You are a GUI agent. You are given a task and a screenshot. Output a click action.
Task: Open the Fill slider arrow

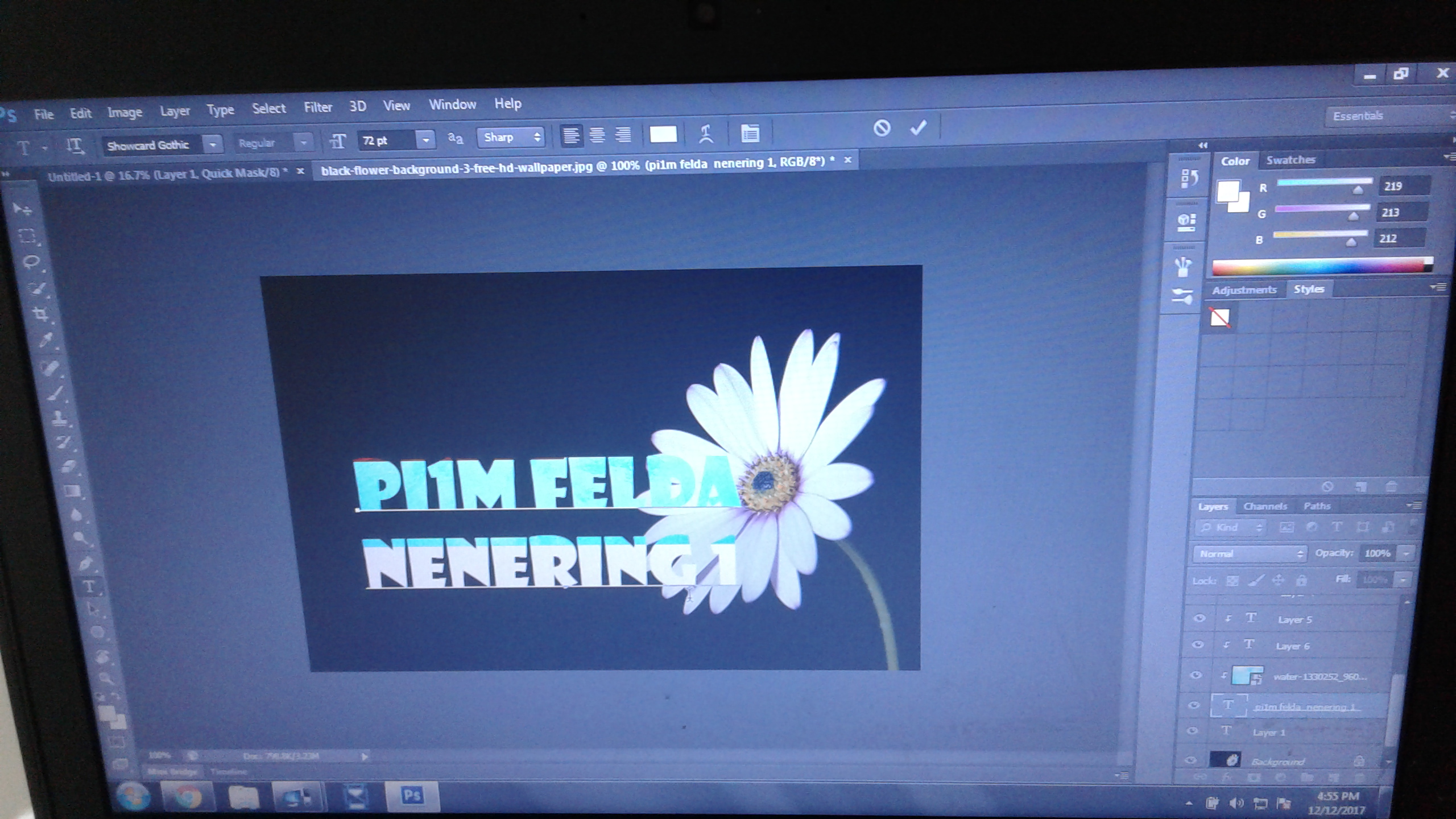click(1404, 580)
